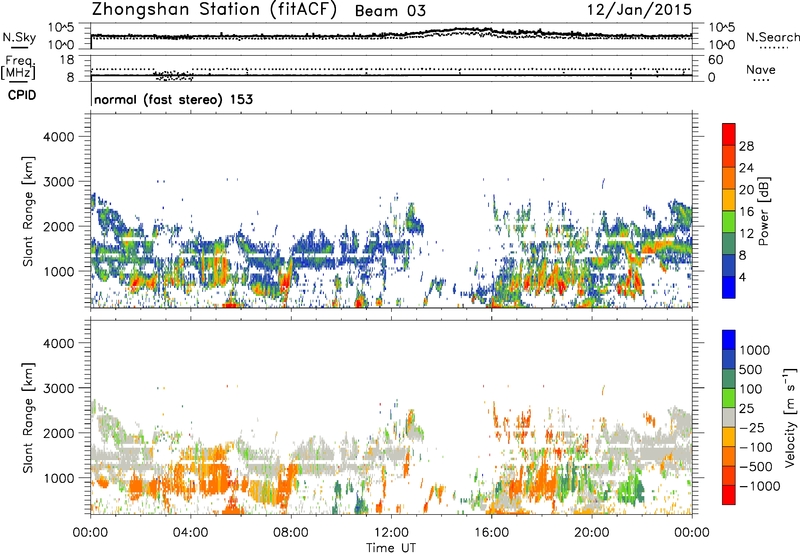Click the '-100' tick on Velocity colorbar
The height and width of the screenshot is (554, 800).
coord(756,447)
